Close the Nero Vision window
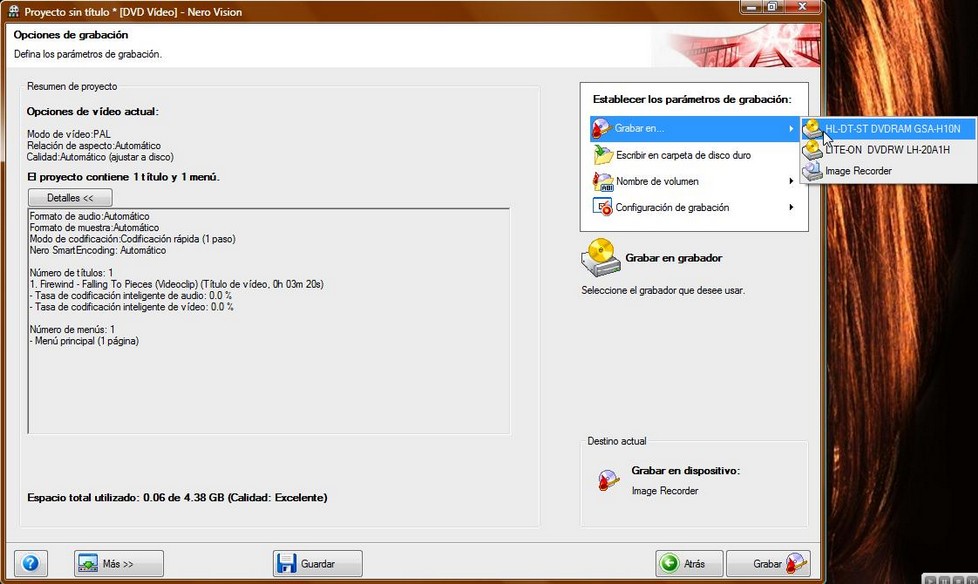Viewport: 978px width, 584px height. click(x=802, y=6)
